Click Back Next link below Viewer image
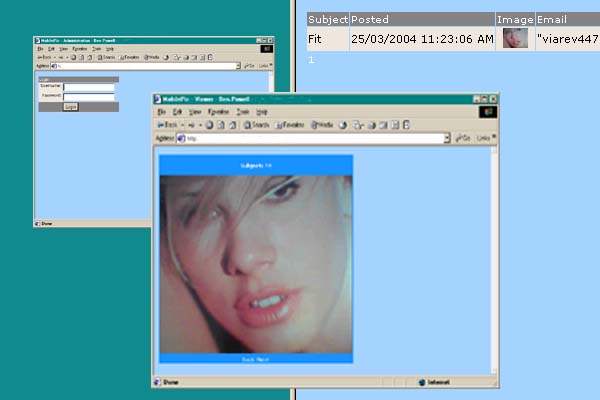Viewport: 600px width, 400px height. point(256,359)
